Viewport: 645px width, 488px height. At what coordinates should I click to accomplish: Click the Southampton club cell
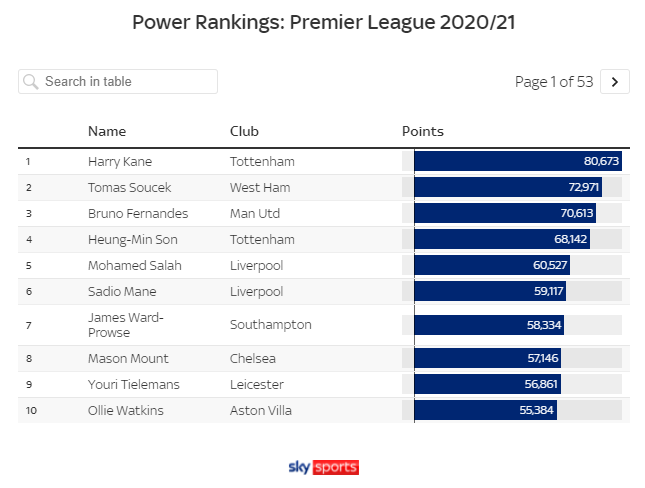(x=270, y=325)
